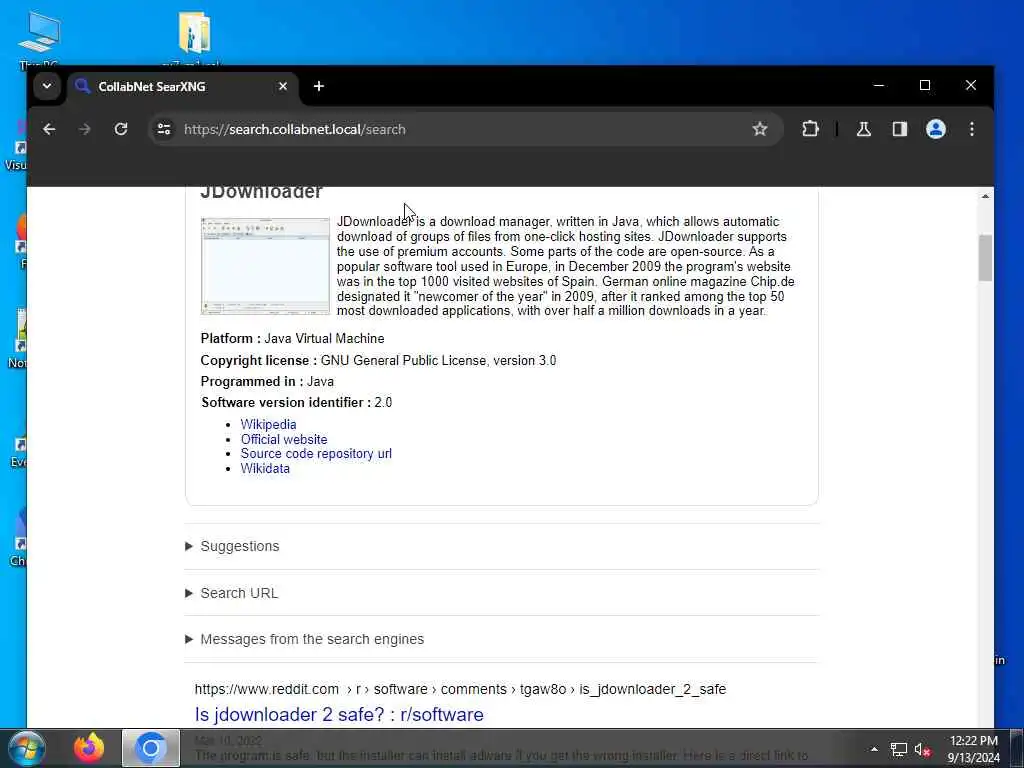Open the tab search dropdown
The width and height of the screenshot is (1024, 768).
[47, 86]
